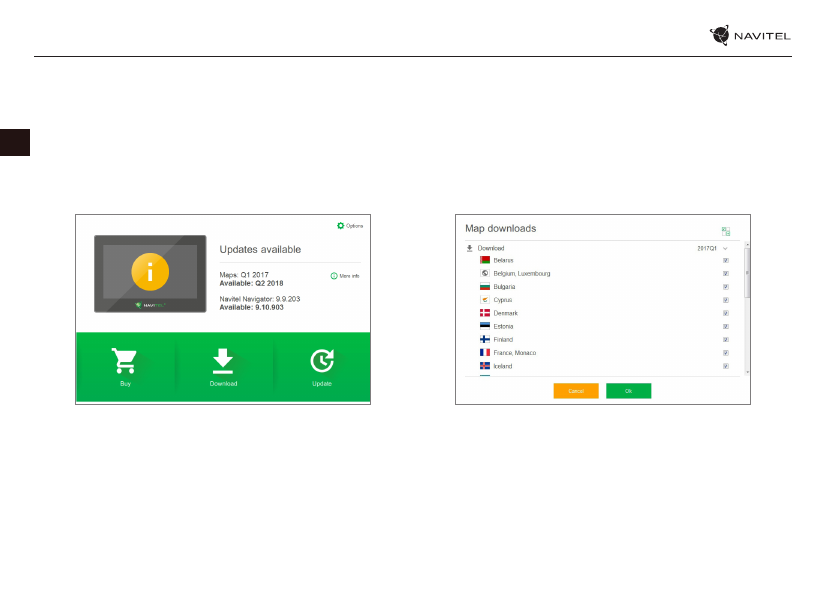840x595 pixels.
Task: Click 'Maps: Q1 2017' text
Action: coord(244,275)
